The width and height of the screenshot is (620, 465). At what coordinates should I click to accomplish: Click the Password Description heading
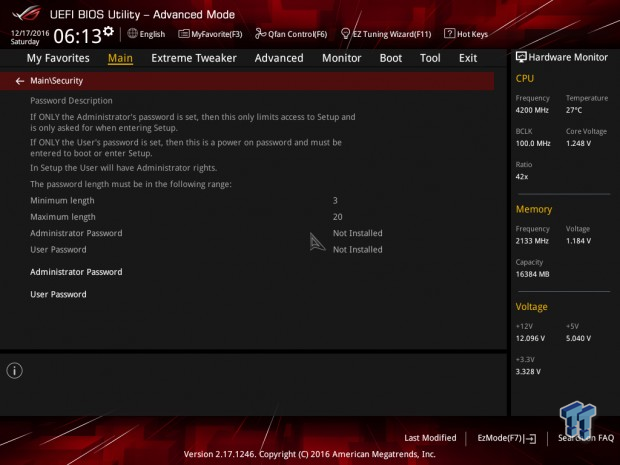pos(71,101)
